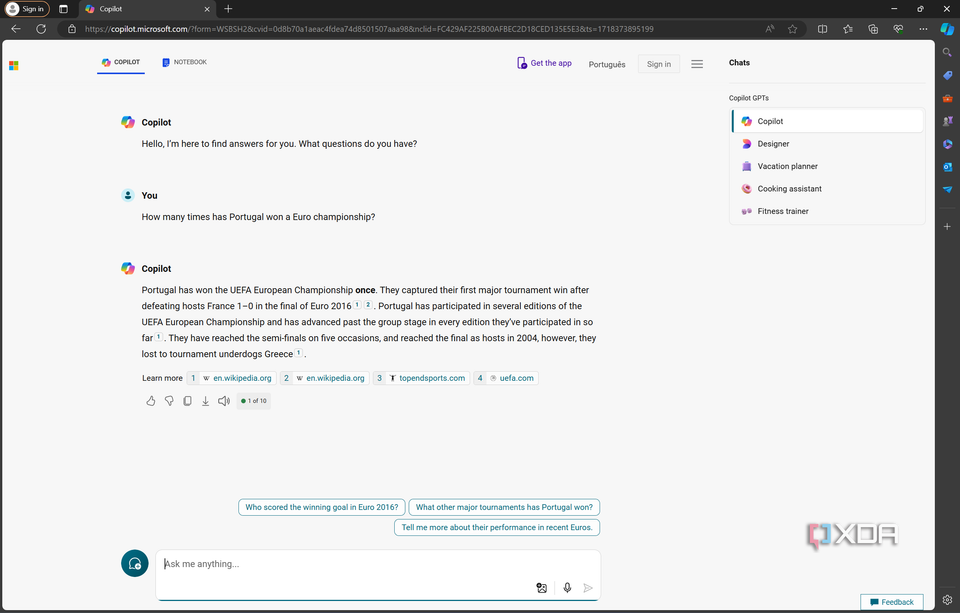Click the Sign in profile button in title bar
This screenshot has width=960, height=613.
click(27, 9)
